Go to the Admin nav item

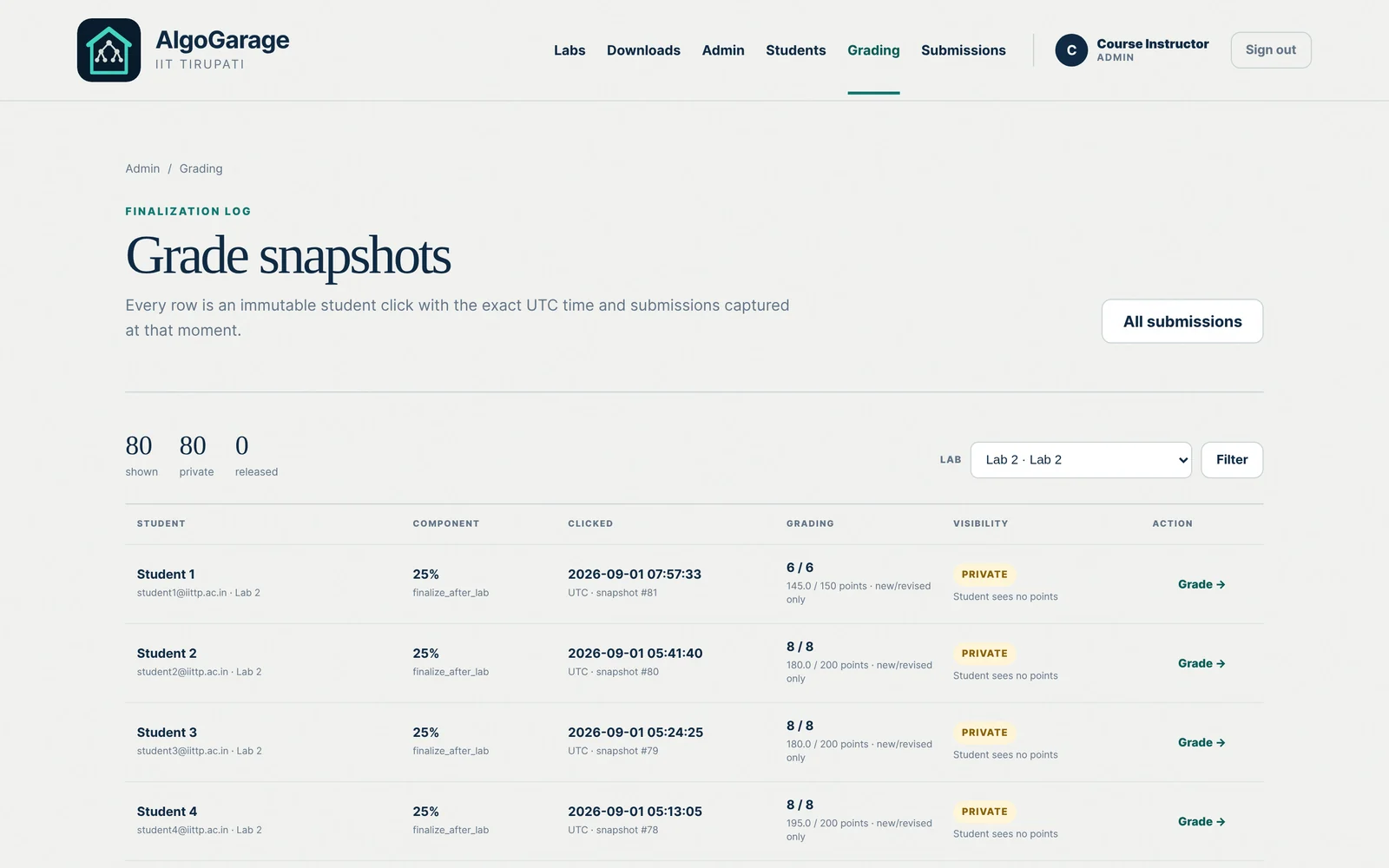(x=723, y=50)
